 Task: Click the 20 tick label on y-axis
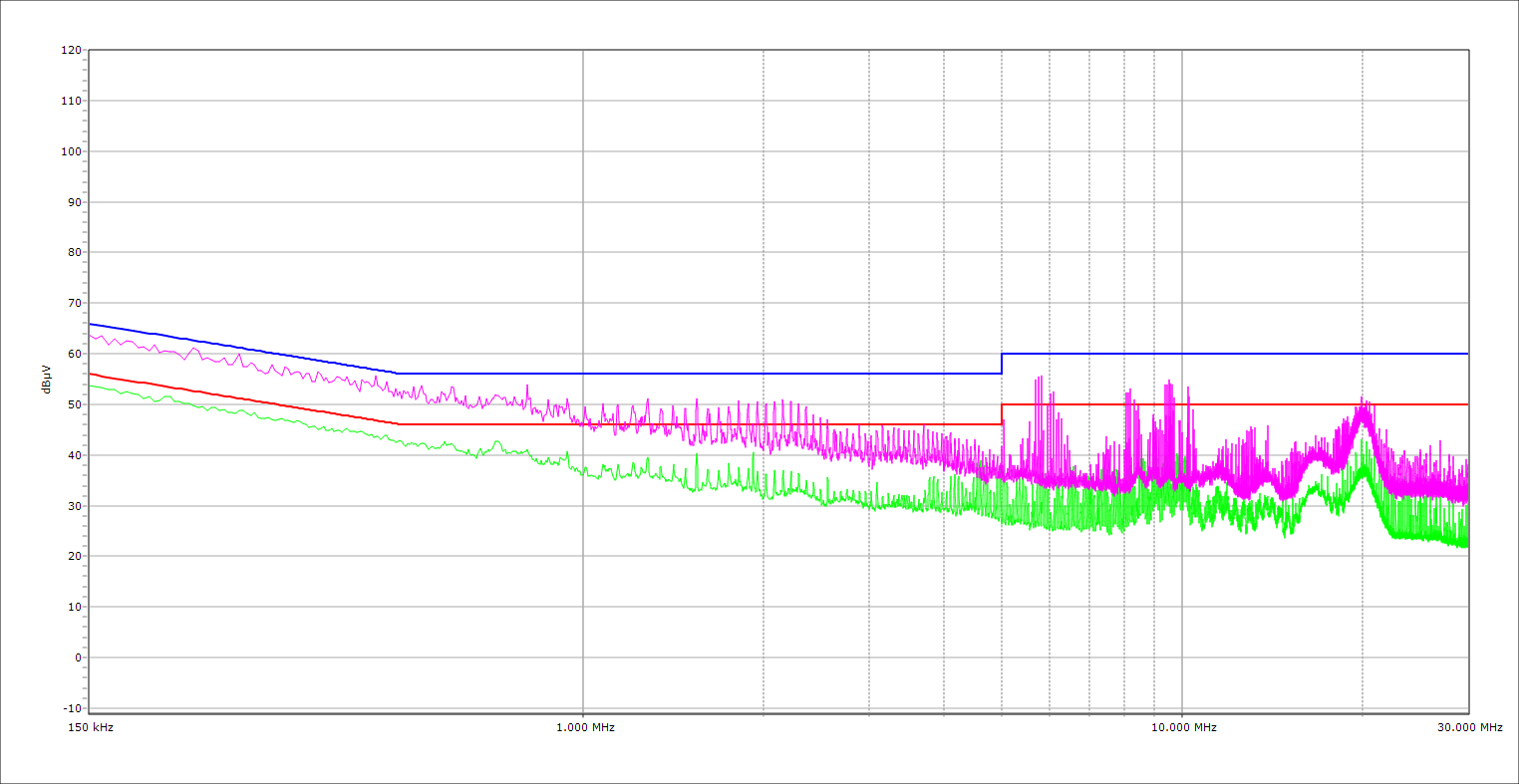click(x=73, y=556)
